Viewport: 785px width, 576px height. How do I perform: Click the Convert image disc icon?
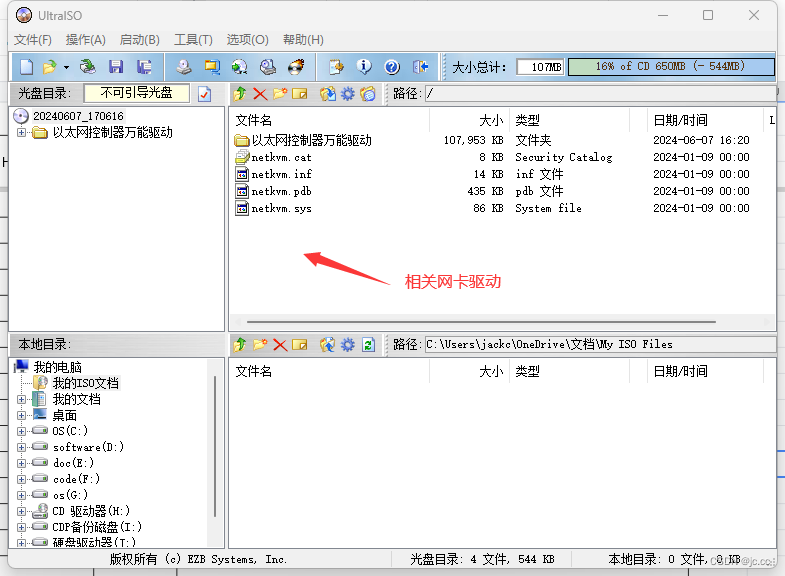(x=240, y=67)
